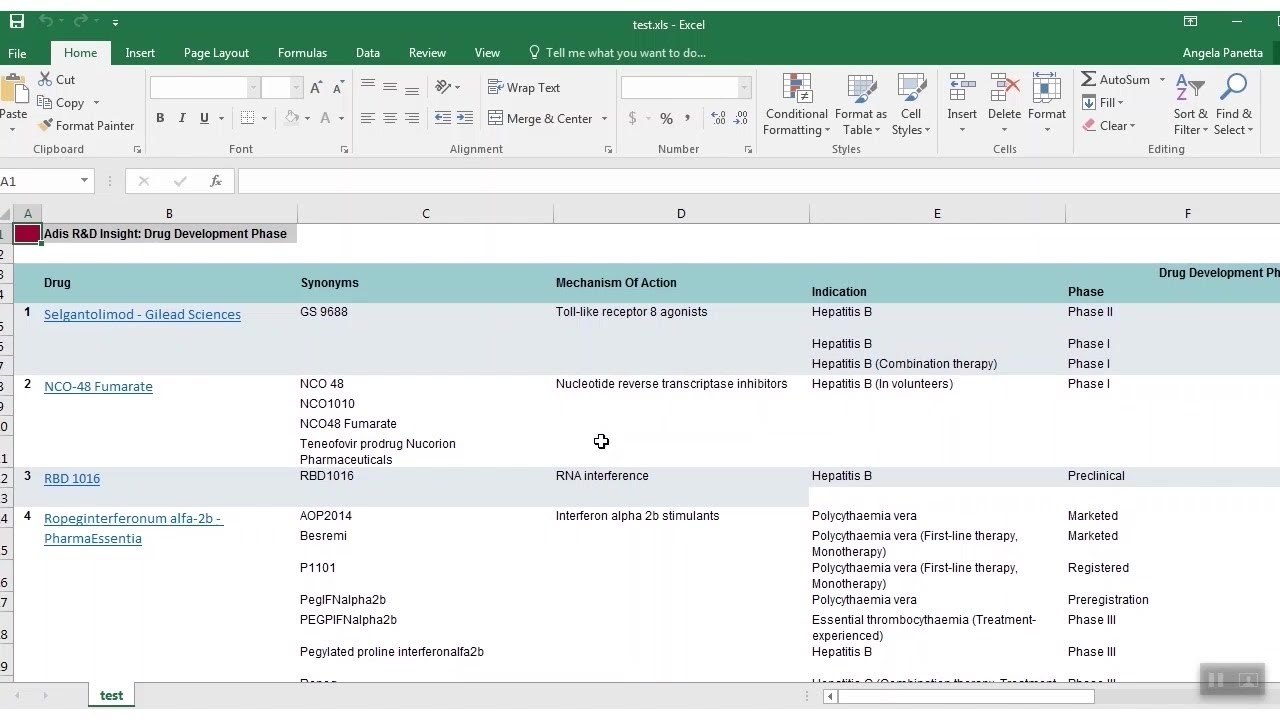Open Sort & Filter options
The height and width of the screenshot is (720, 1280).
pyautogui.click(x=1190, y=104)
